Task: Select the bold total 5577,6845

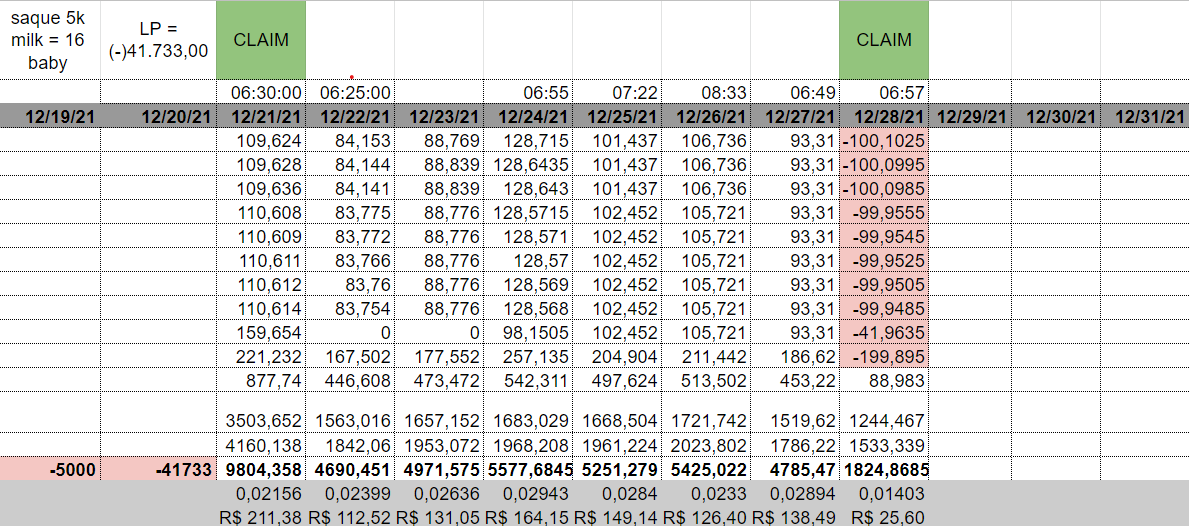Action: point(528,469)
